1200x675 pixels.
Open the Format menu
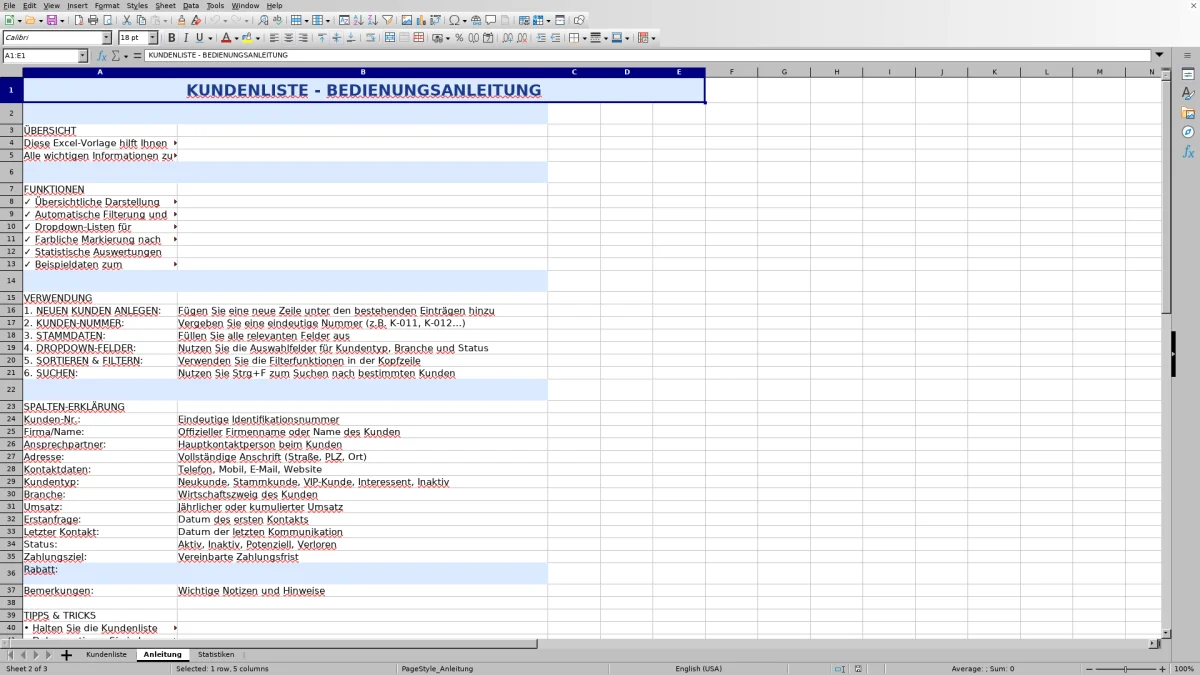tap(107, 6)
